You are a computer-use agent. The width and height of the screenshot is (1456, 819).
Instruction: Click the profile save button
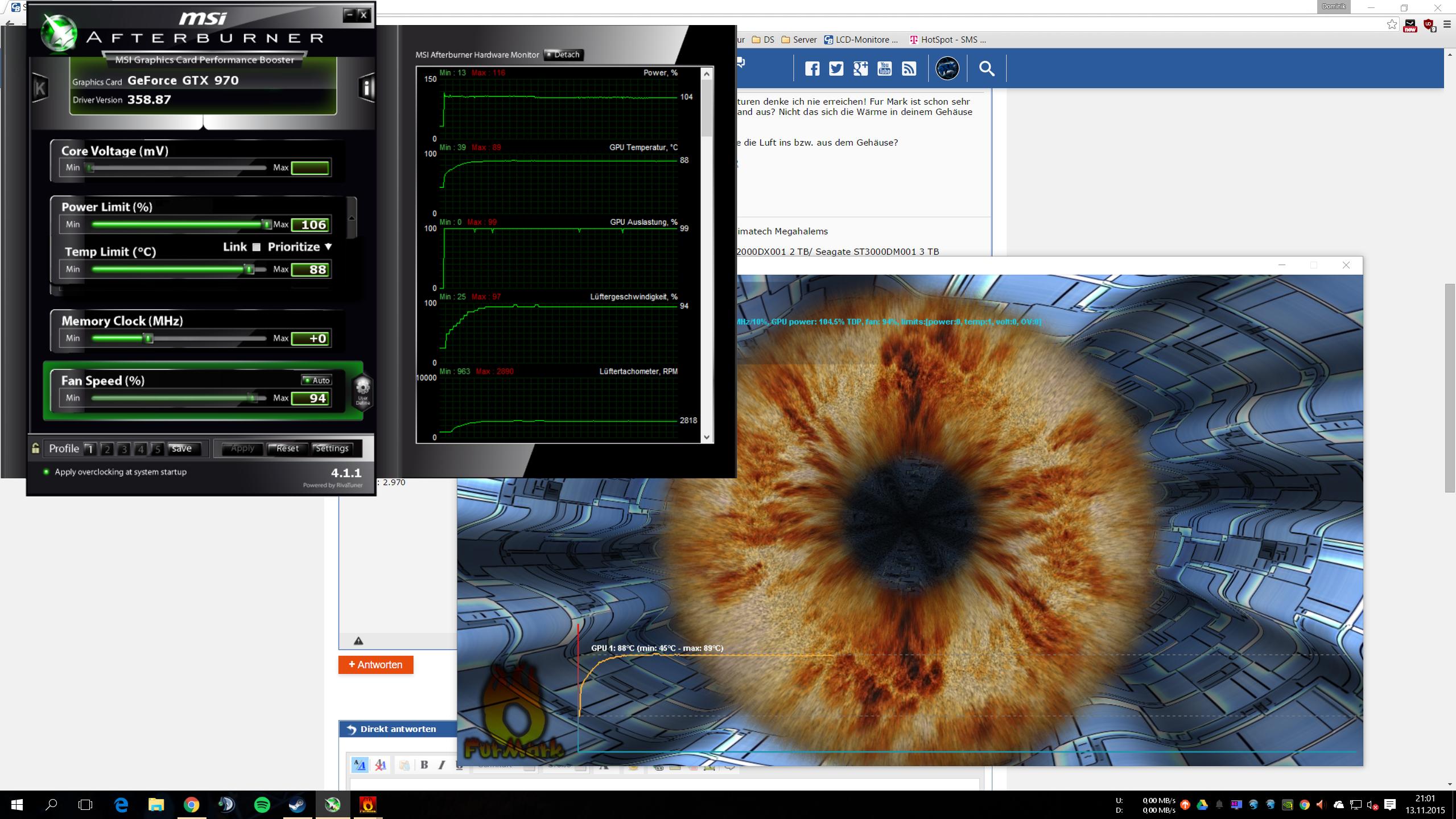(x=182, y=448)
